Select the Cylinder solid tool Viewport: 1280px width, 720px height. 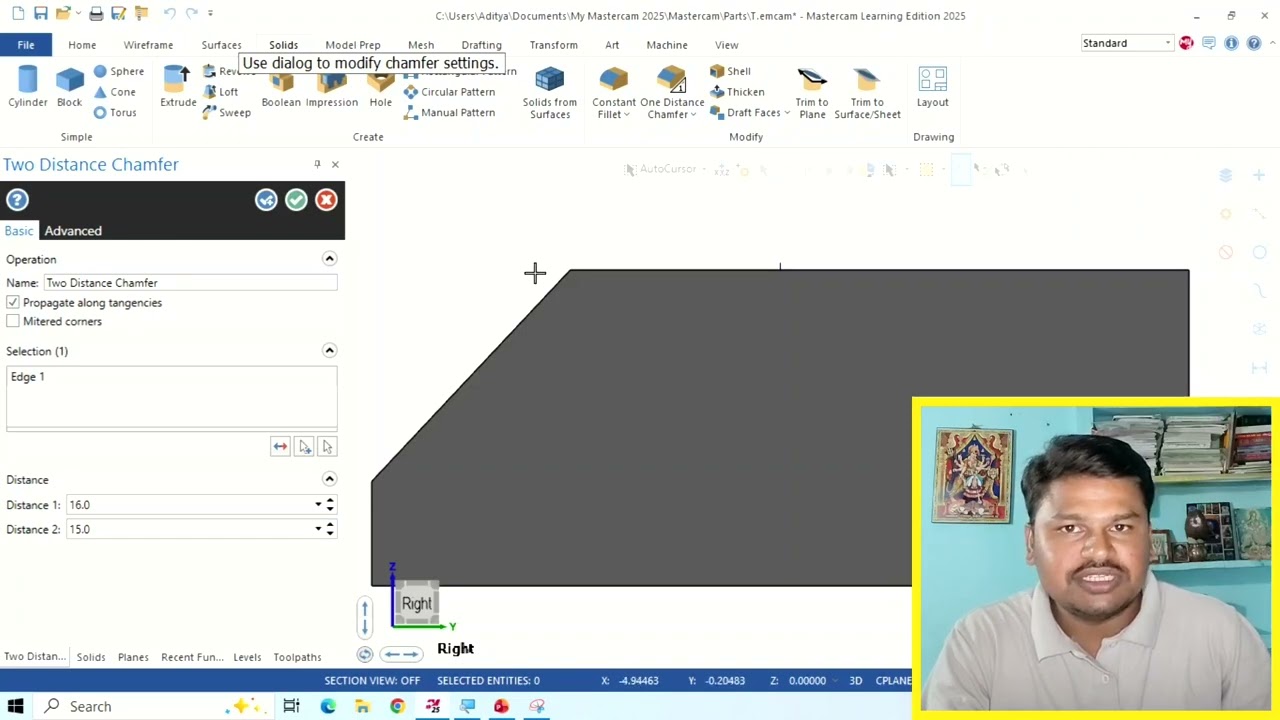tap(28, 87)
